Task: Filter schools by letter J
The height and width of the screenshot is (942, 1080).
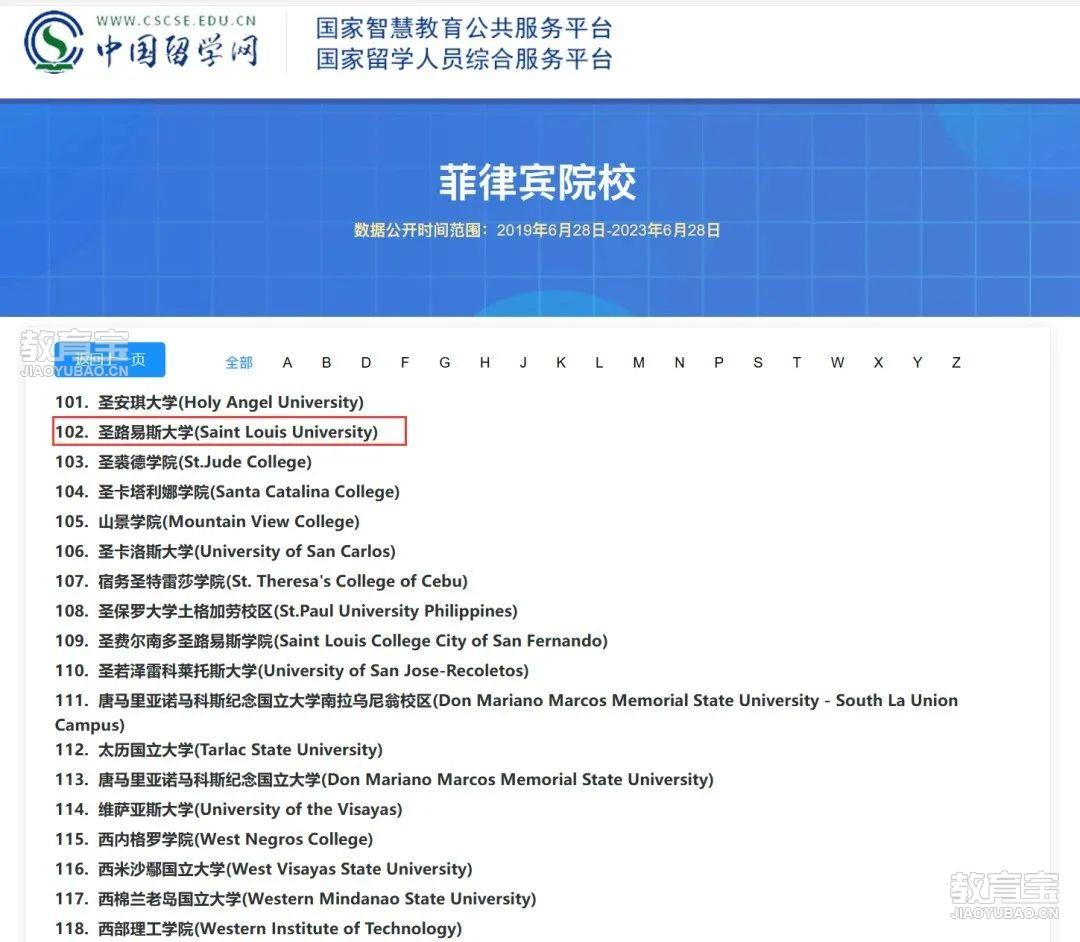Action: [x=523, y=362]
